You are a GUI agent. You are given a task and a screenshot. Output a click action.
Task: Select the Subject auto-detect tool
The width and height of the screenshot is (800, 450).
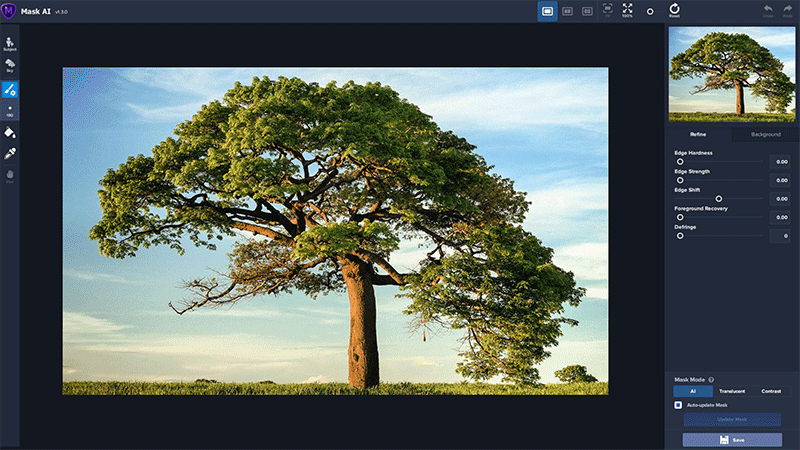(10, 43)
